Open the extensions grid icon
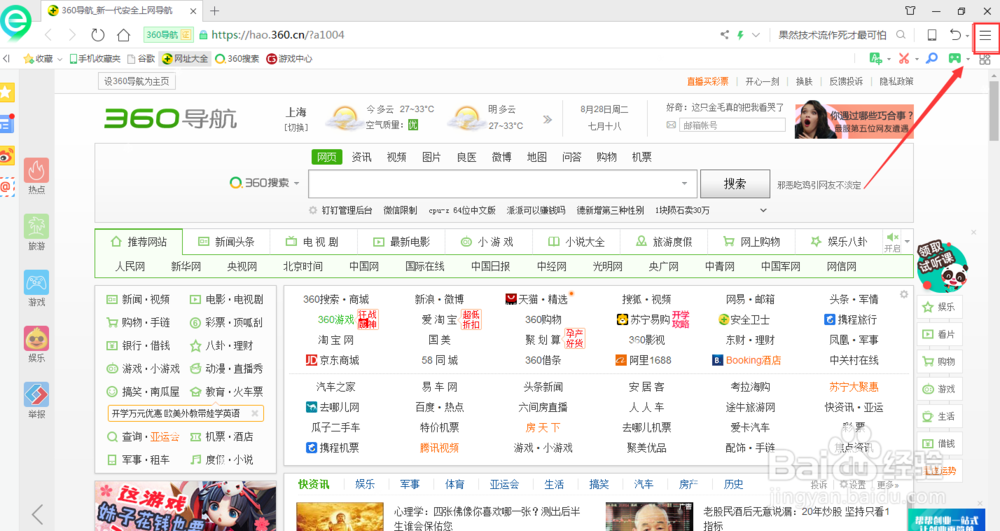 [985, 58]
